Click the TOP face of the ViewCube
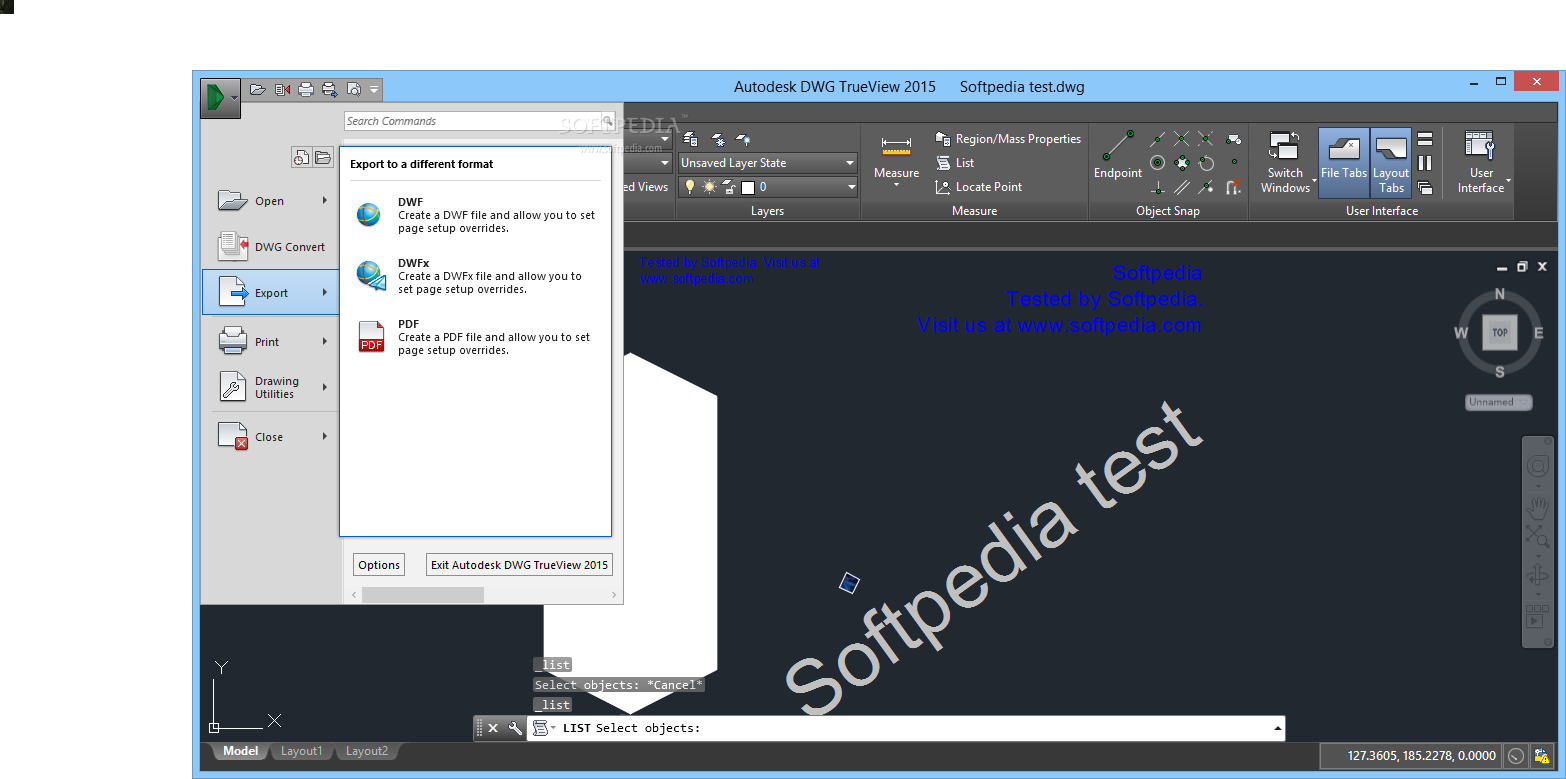 pyautogui.click(x=1500, y=333)
